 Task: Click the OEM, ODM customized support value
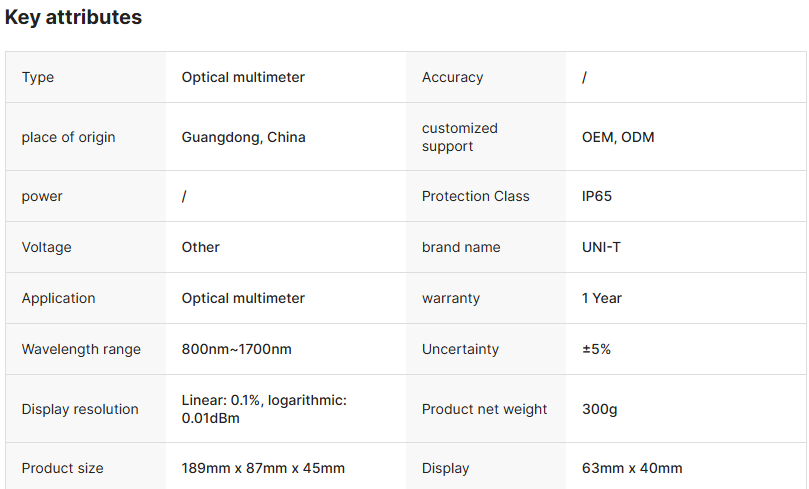(617, 137)
